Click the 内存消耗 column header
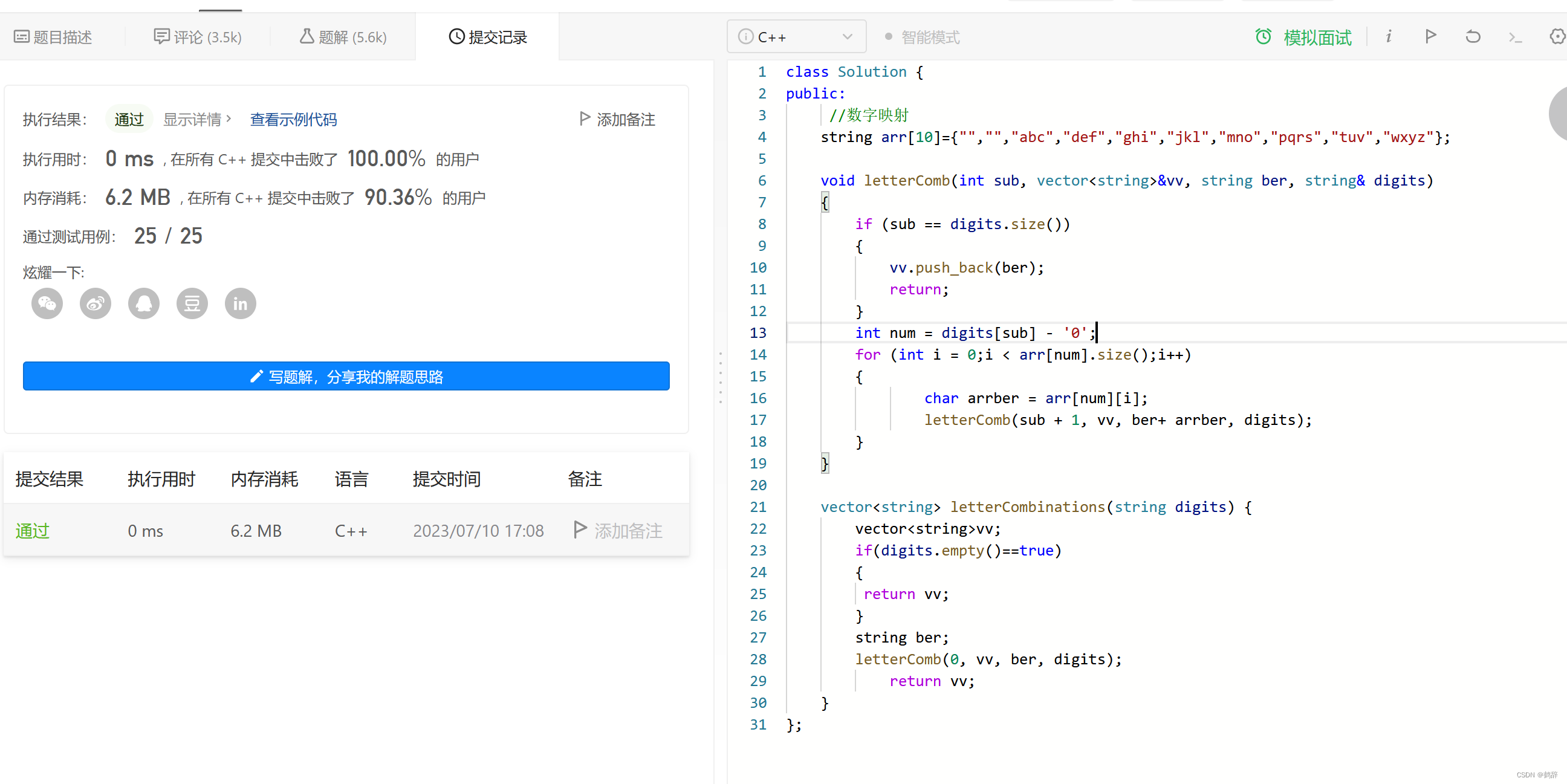Viewport: 1567px width, 784px height. tap(264, 479)
